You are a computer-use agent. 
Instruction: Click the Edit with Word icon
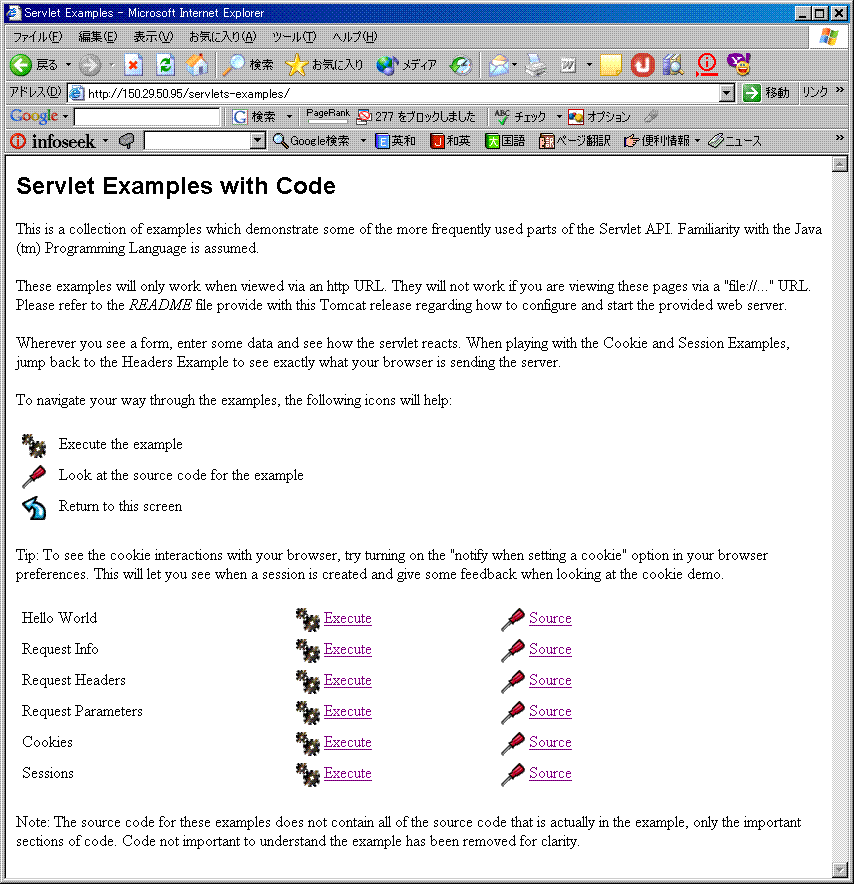[x=568, y=65]
